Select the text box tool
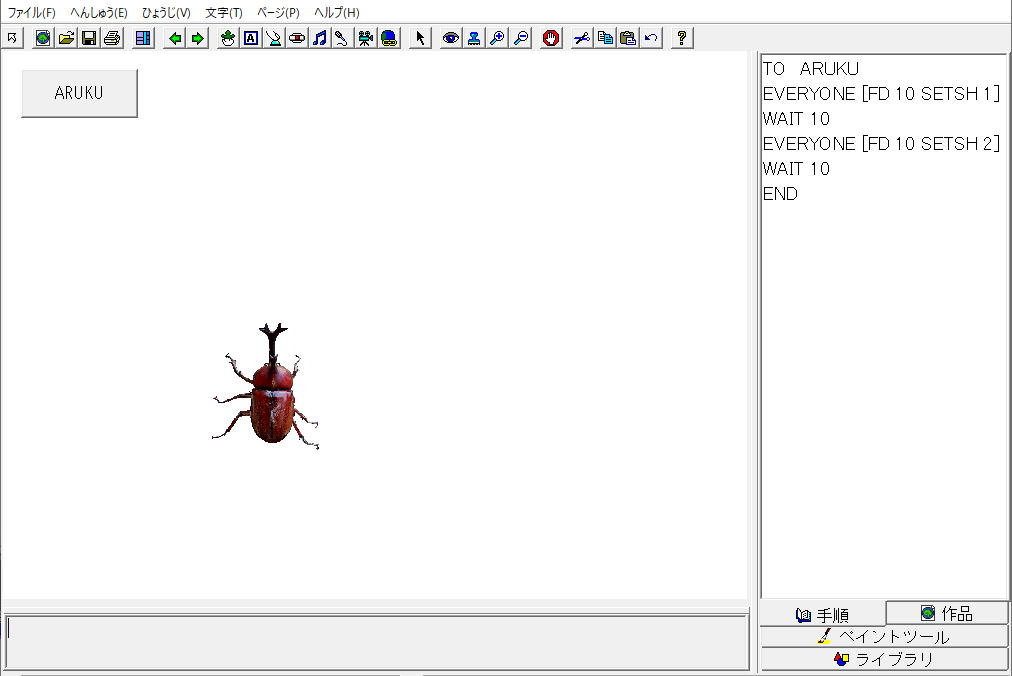The width and height of the screenshot is (1012, 676). coord(251,38)
